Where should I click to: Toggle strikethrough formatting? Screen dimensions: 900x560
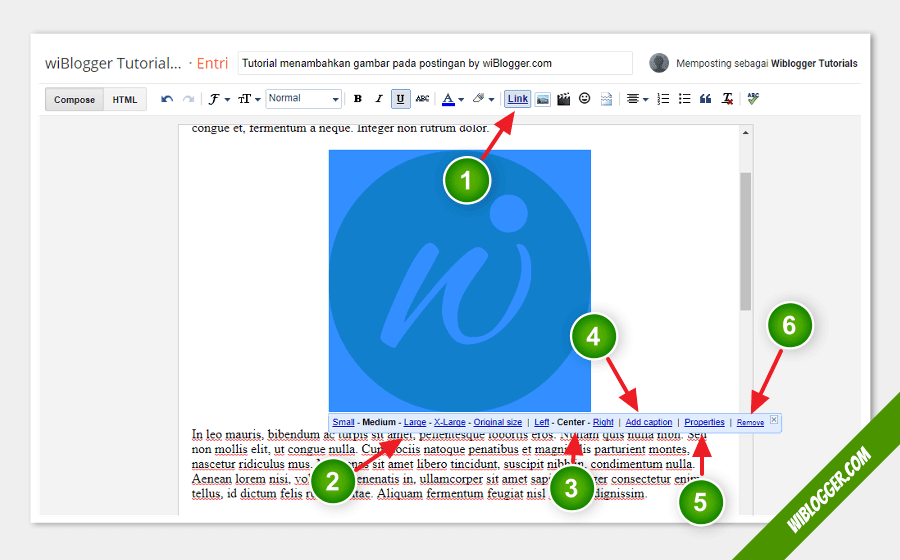point(422,99)
